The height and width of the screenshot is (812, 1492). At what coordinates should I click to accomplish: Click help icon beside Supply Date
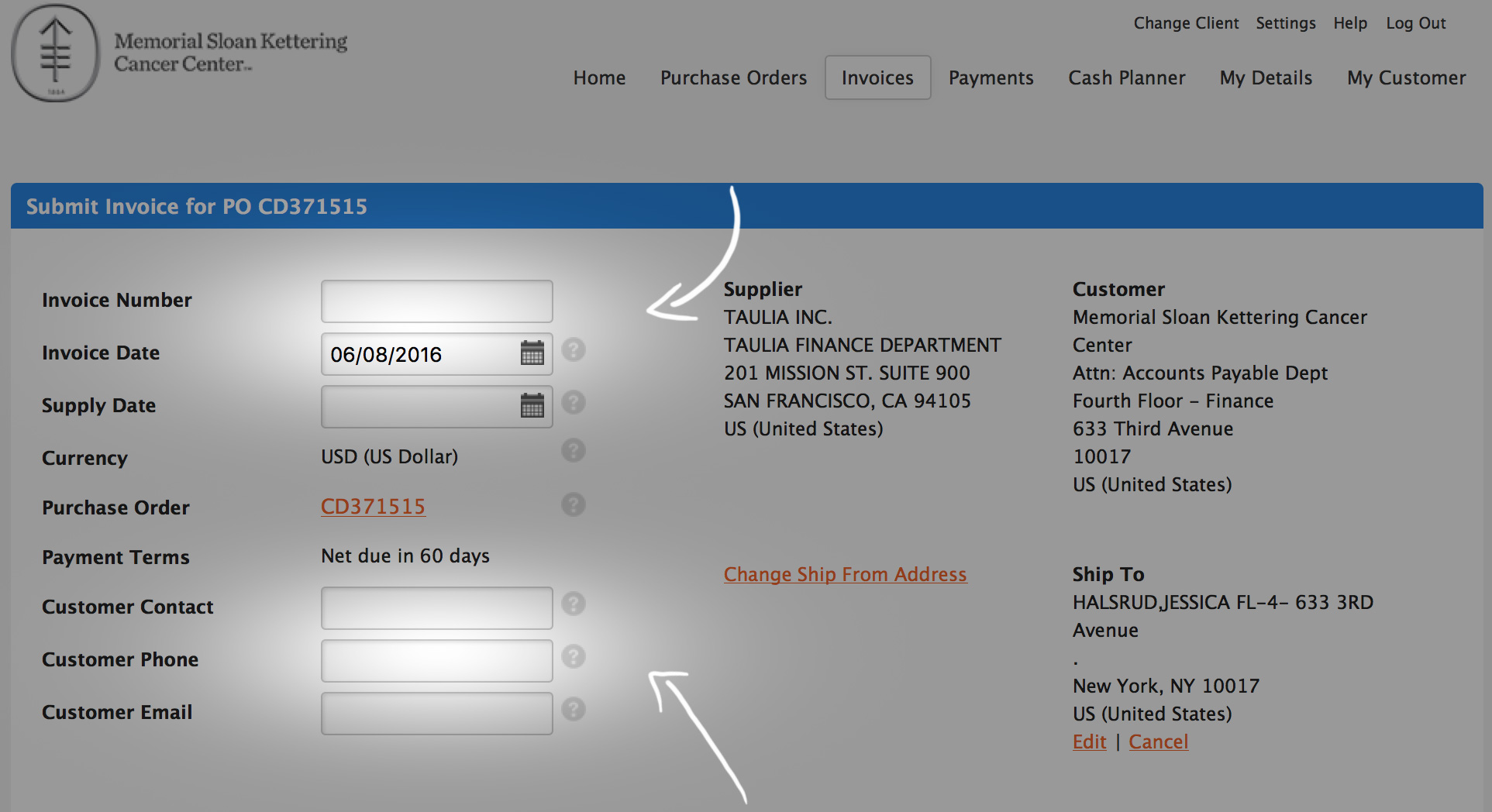574,402
